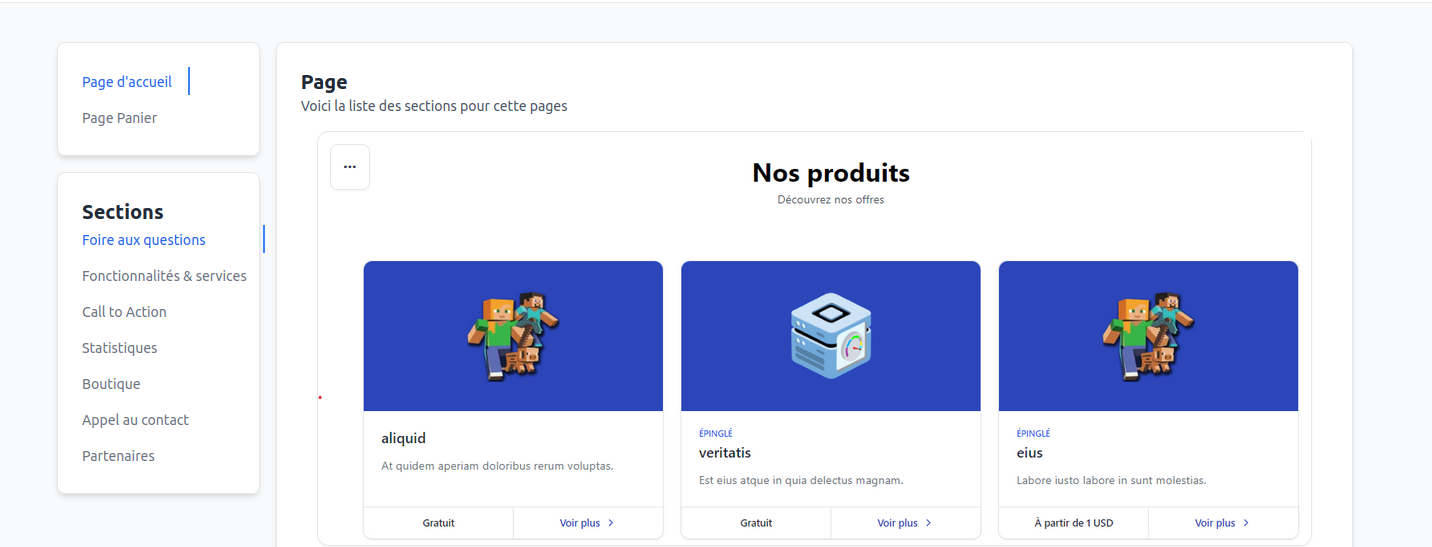Click the Minecraft characters image on eius card

coord(1148,336)
